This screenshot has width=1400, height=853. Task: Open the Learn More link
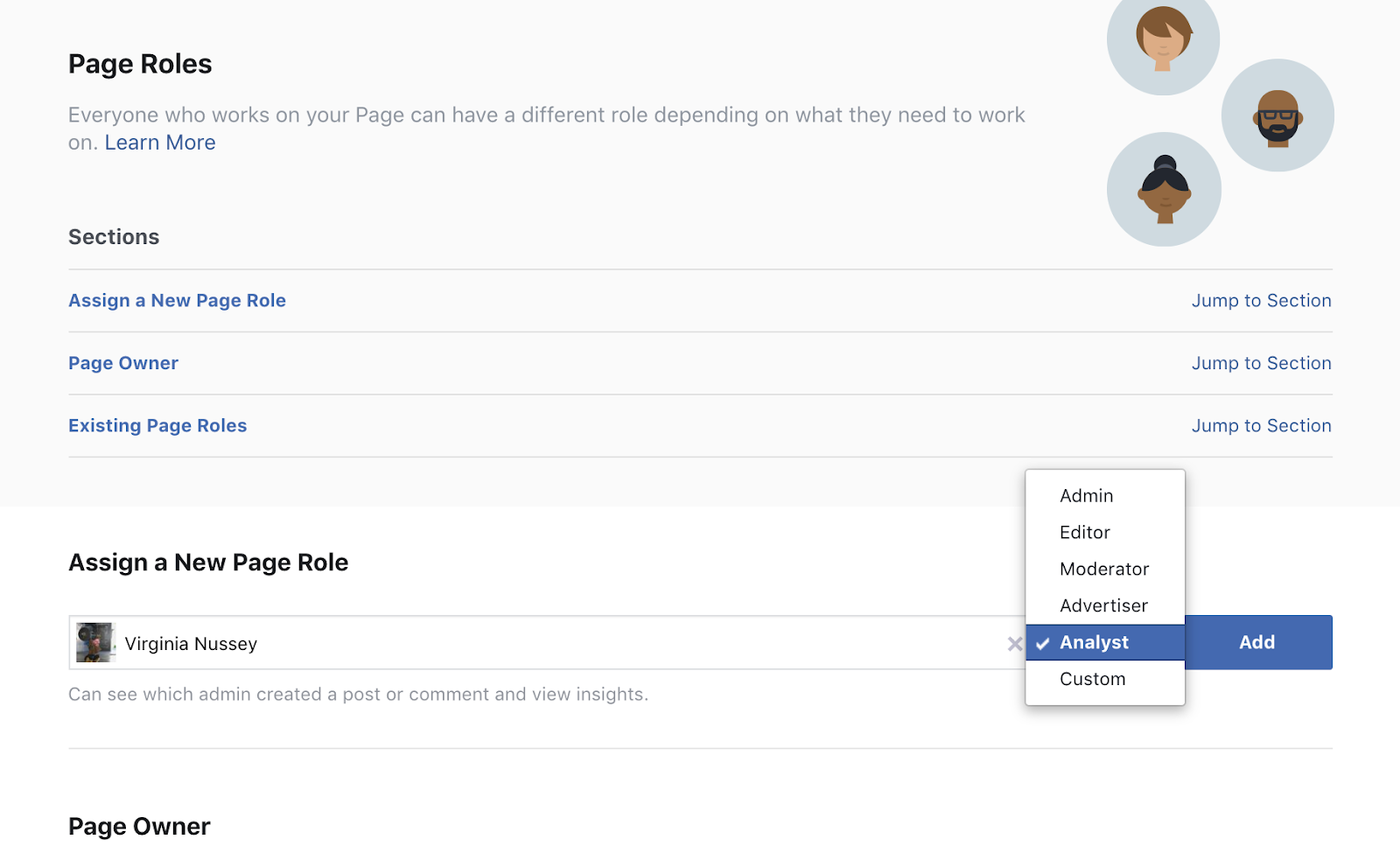coord(160,143)
